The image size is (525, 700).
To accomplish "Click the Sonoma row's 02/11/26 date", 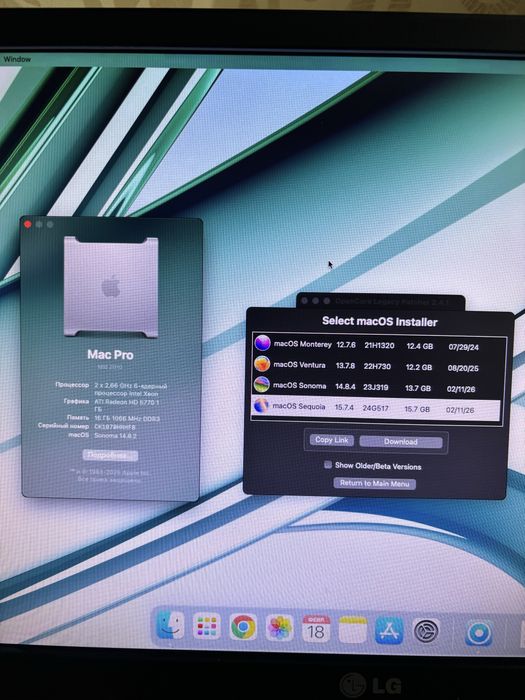I will [x=461, y=389].
